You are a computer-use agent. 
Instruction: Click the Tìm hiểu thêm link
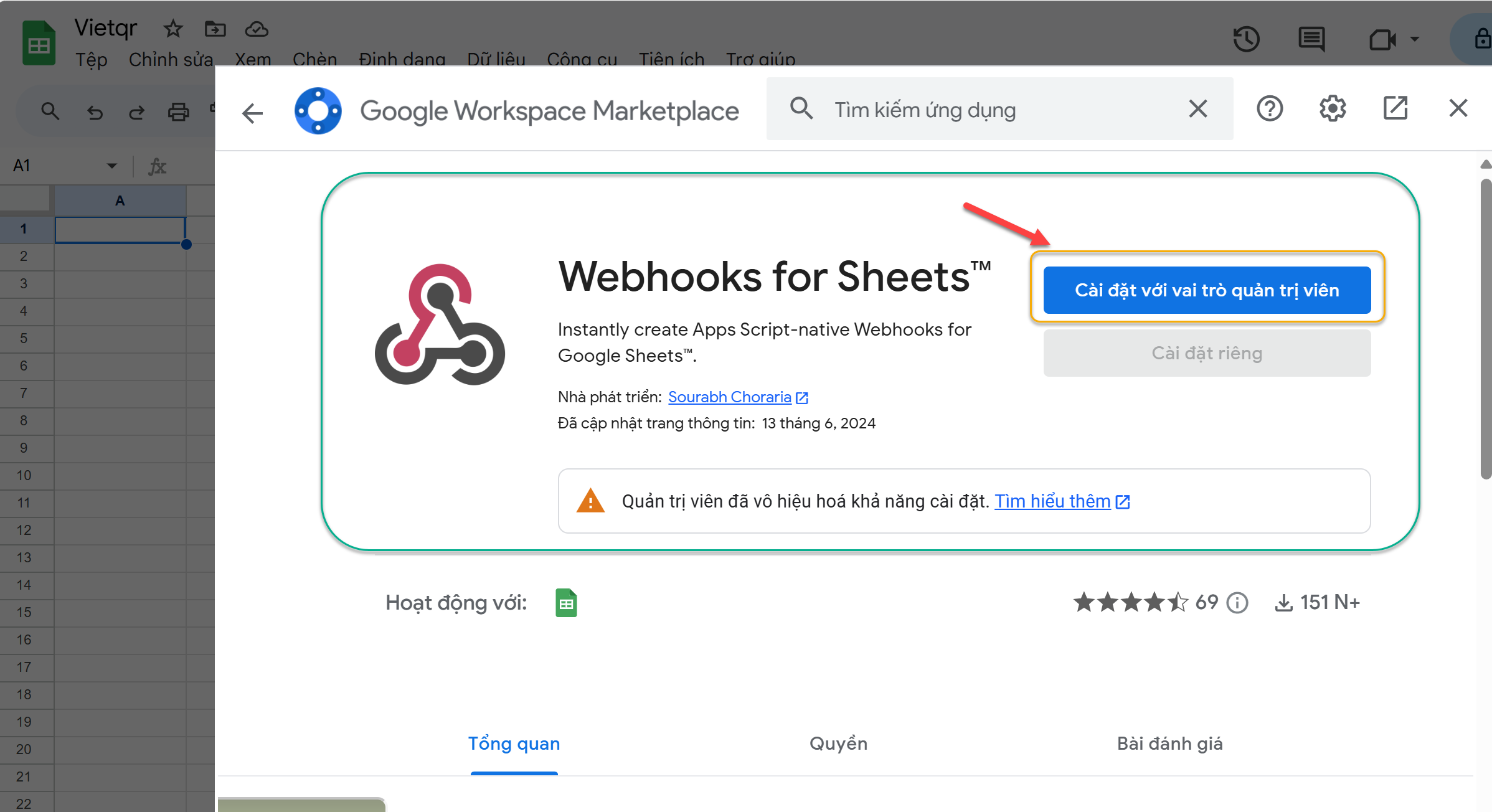(1052, 501)
